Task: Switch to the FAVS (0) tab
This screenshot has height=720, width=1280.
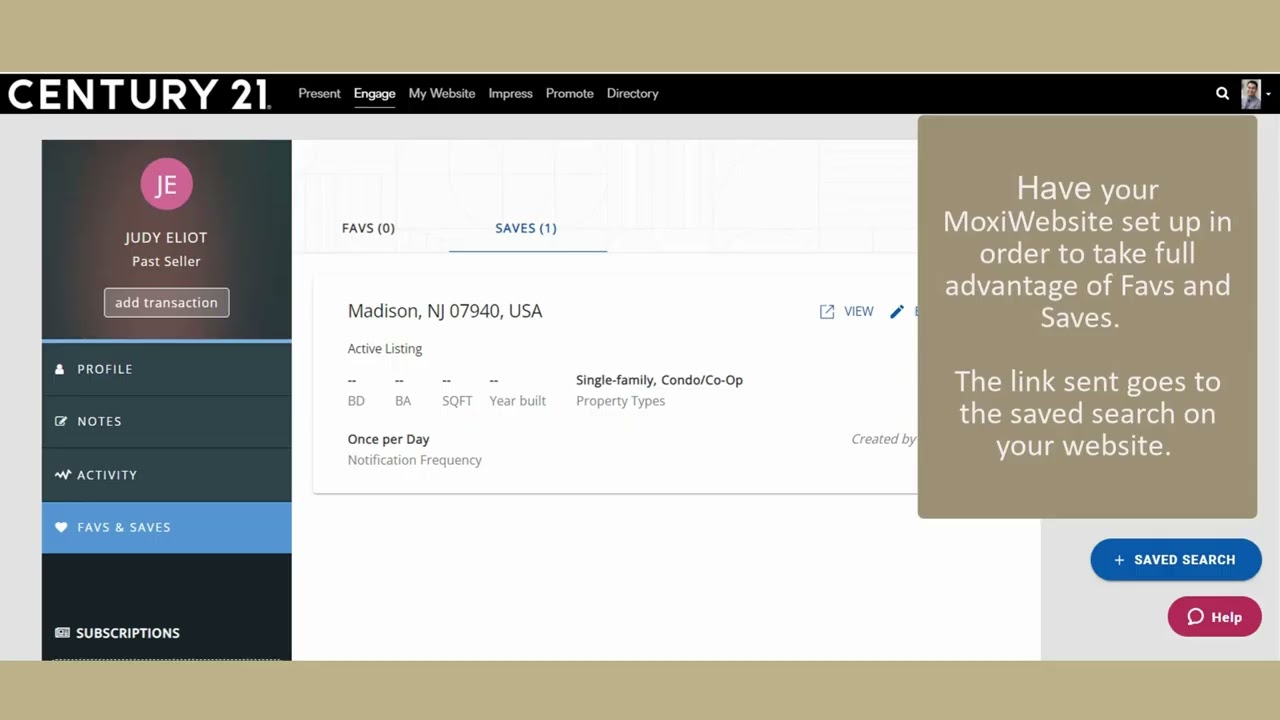Action: 368,228
